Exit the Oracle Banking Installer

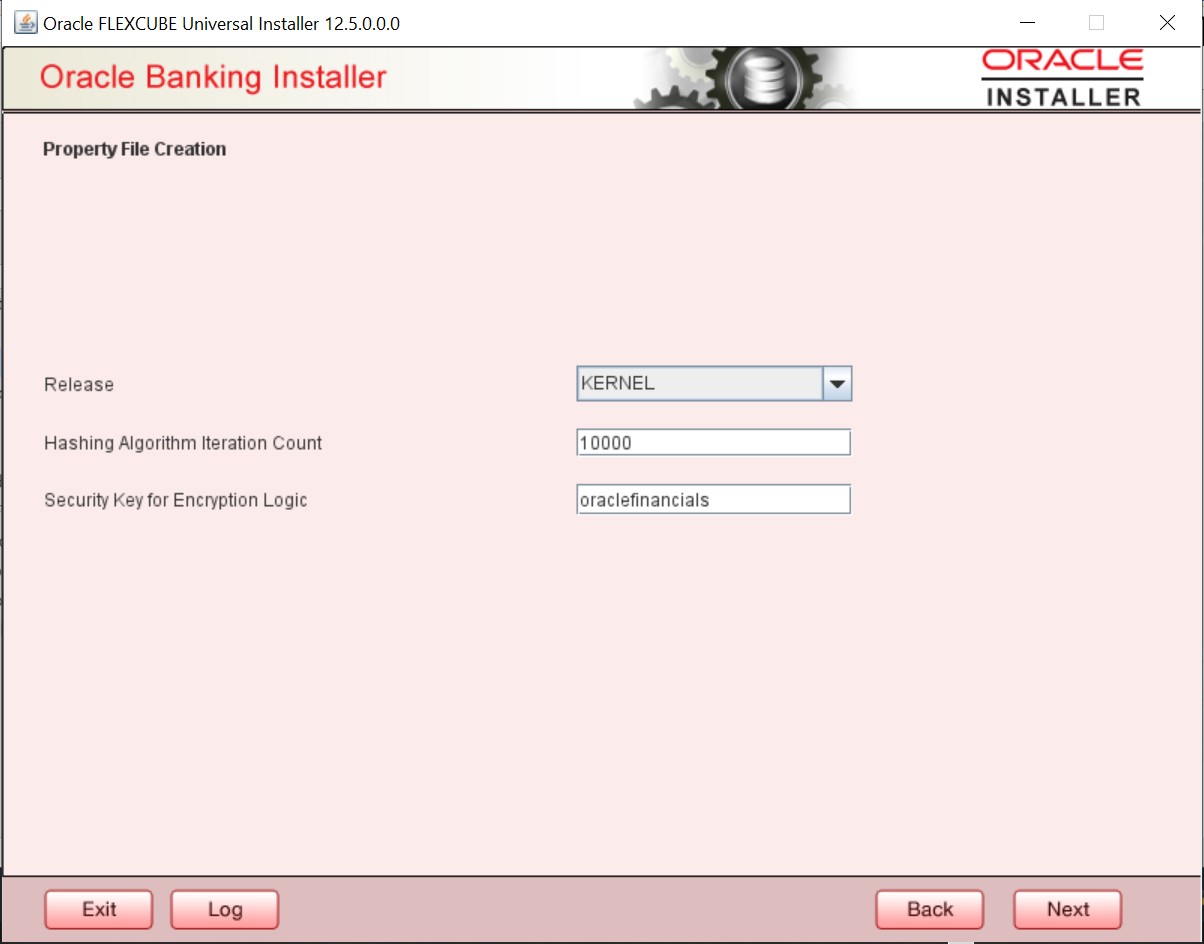[99, 909]
